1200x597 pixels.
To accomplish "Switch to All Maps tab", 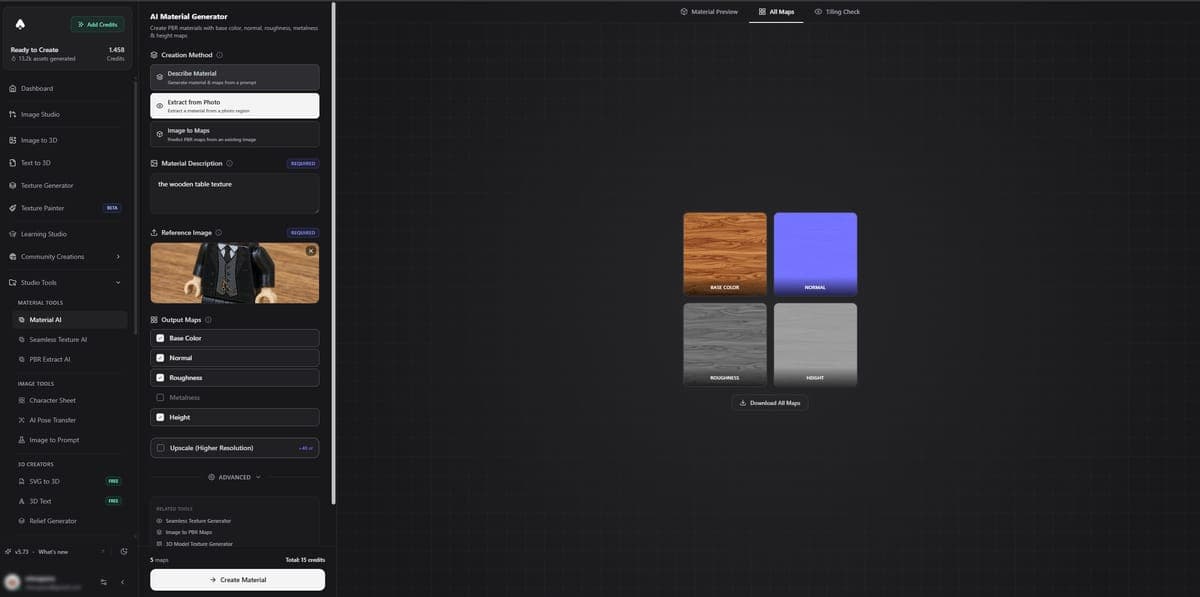I will 776,12.
